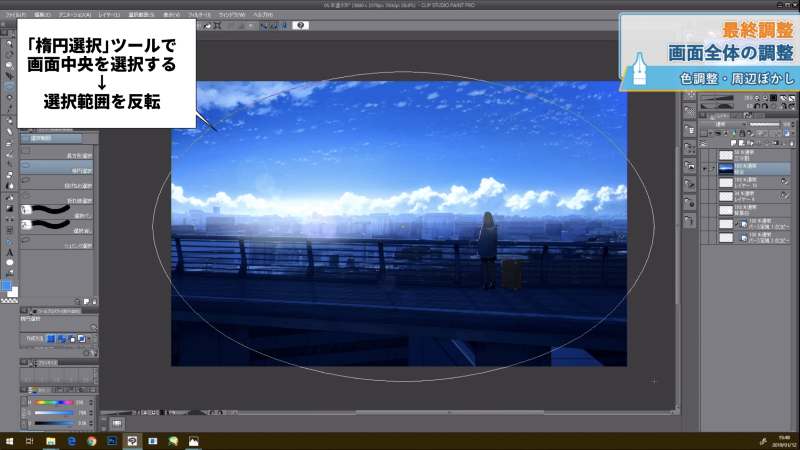Set selection mode to select overlapping
This screenshot has height=450, width=800.
click(81, 338)
